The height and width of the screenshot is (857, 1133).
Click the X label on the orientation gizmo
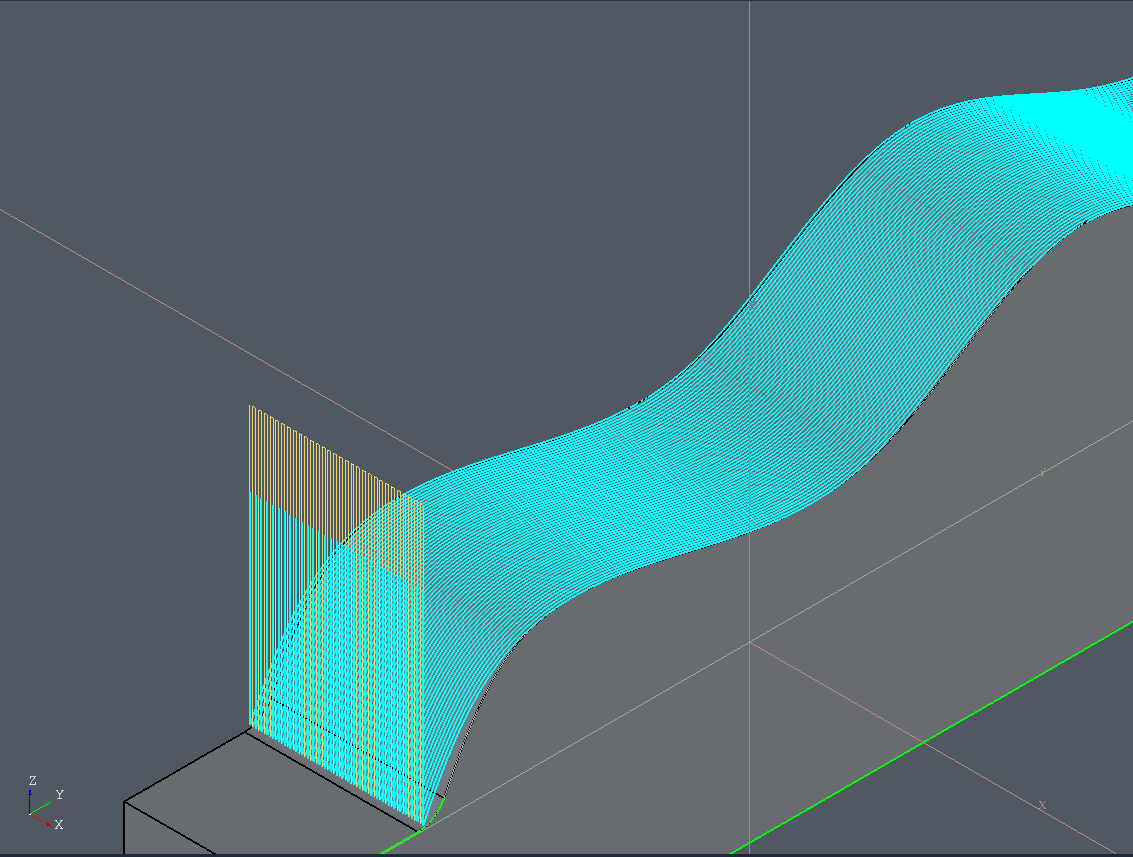pos(59,824)
